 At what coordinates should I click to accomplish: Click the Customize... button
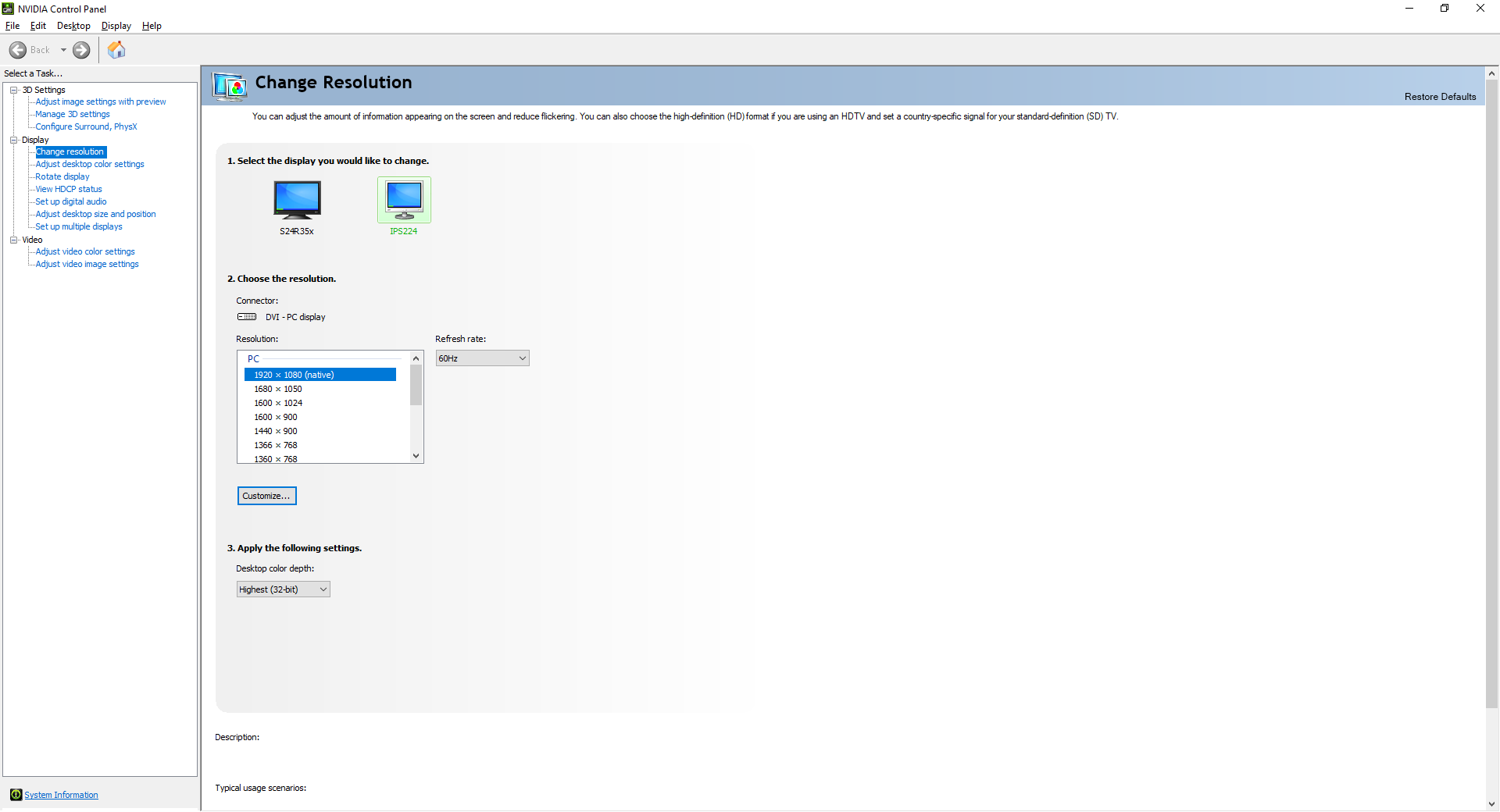pyautogui.click(x=266, y=496)
